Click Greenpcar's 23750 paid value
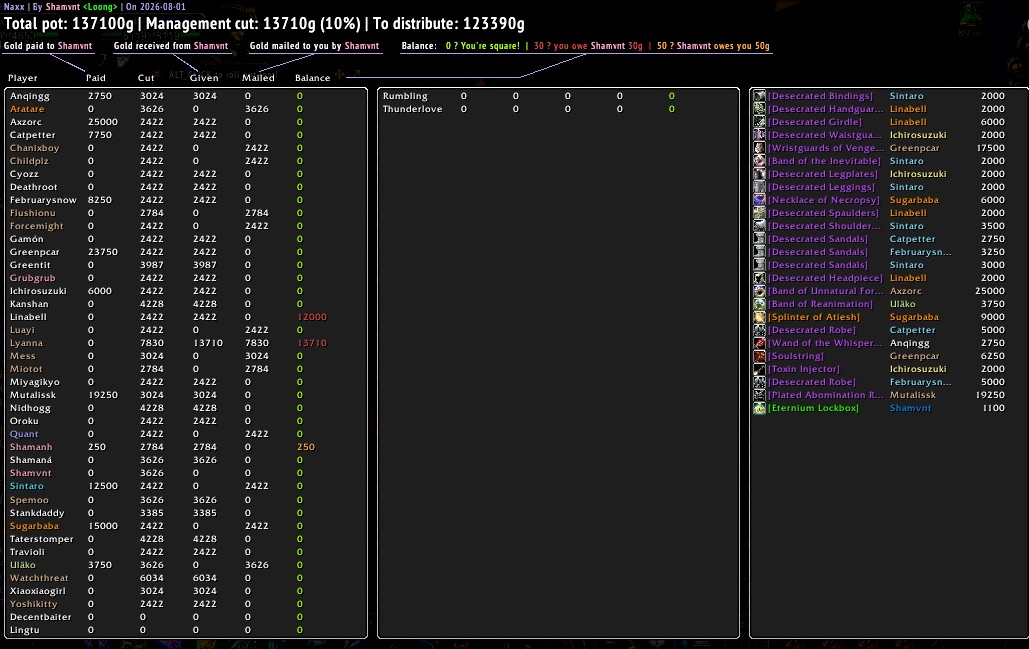This screenshot has width=1029, height=649. tap(103, 252)
